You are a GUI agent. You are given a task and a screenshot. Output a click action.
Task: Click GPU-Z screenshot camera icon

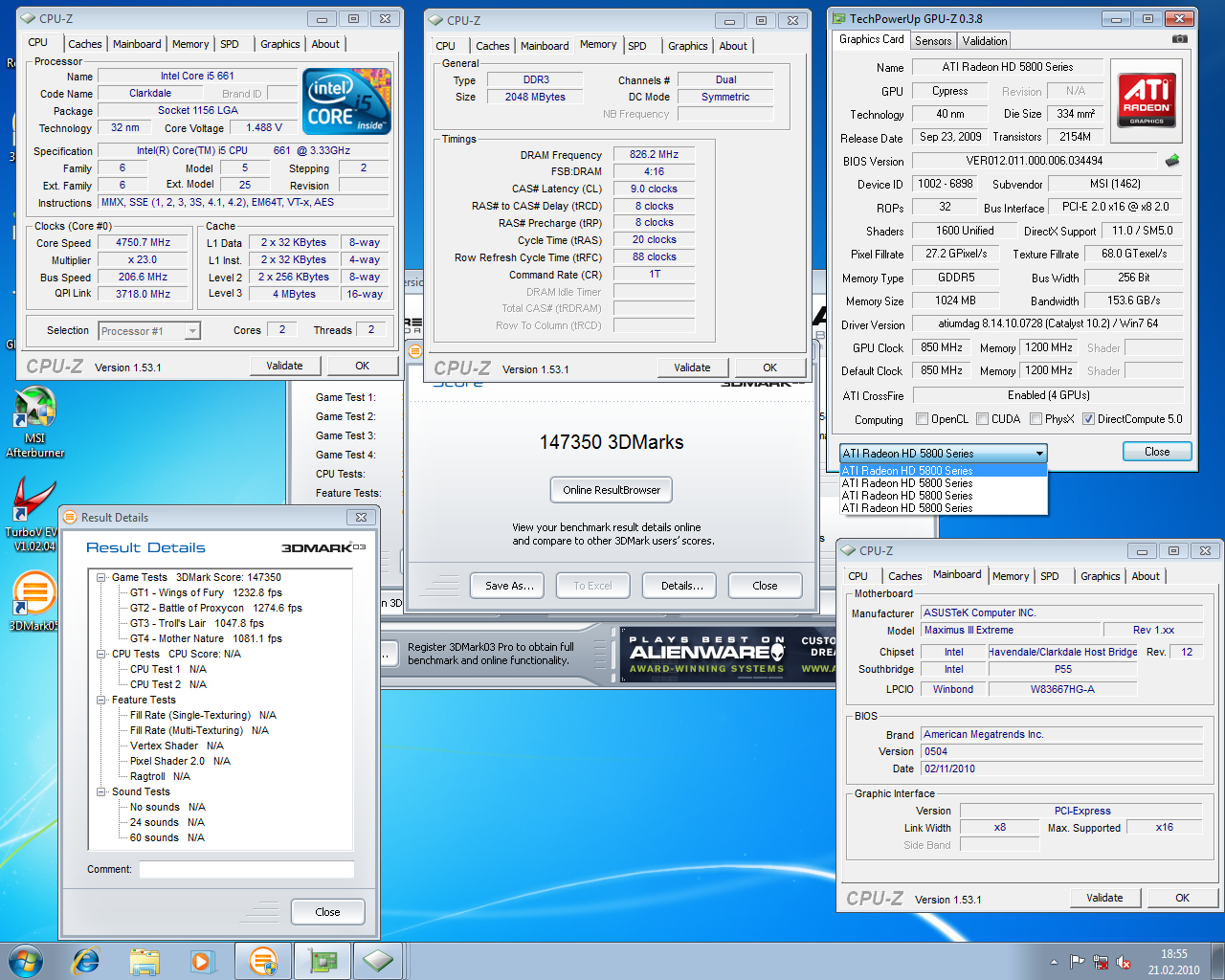pyautogui.click(x=1180, y=39)
